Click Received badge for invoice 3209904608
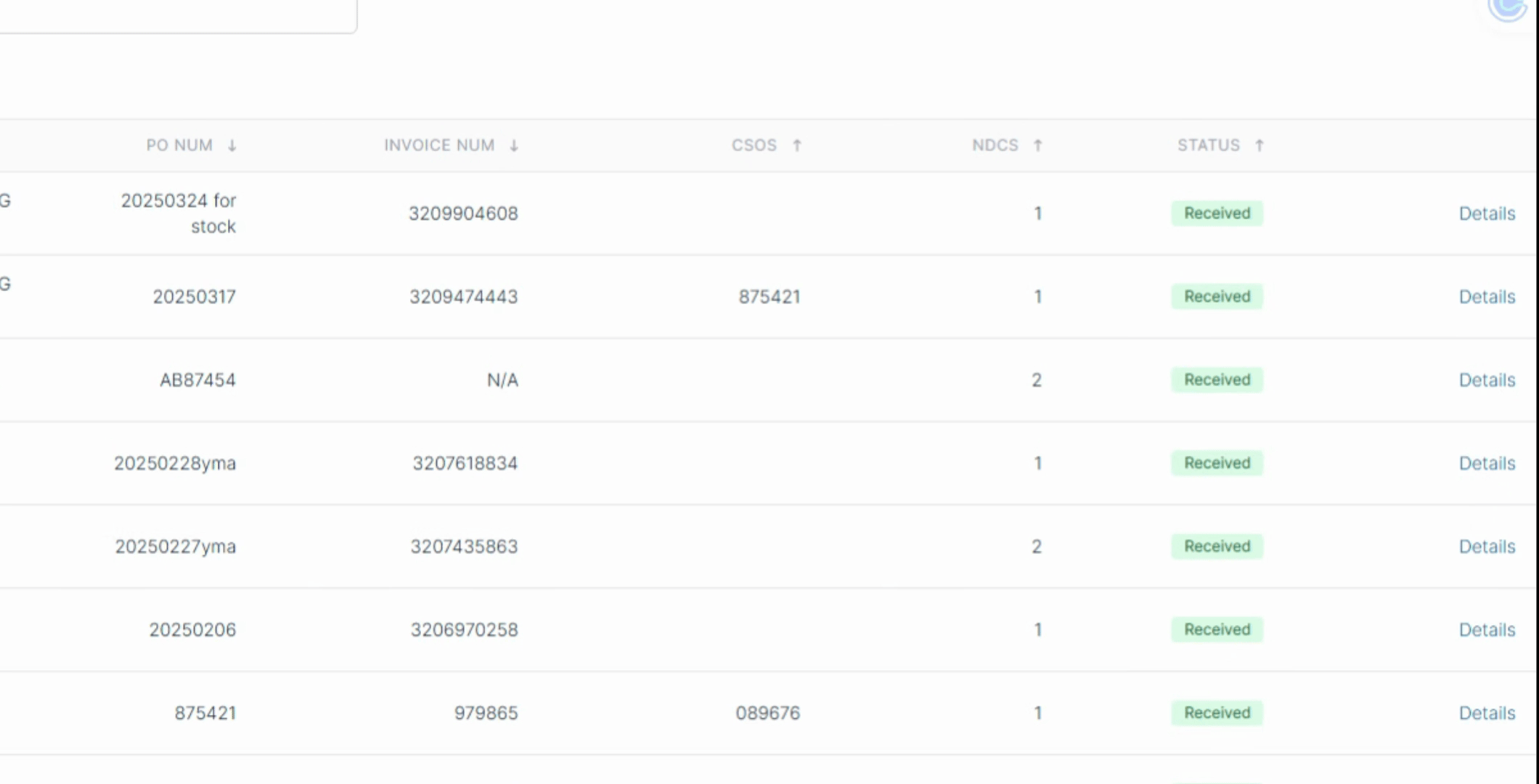Image resolution: width=1539 pixels, height=784 pixels. (1217, 213)
